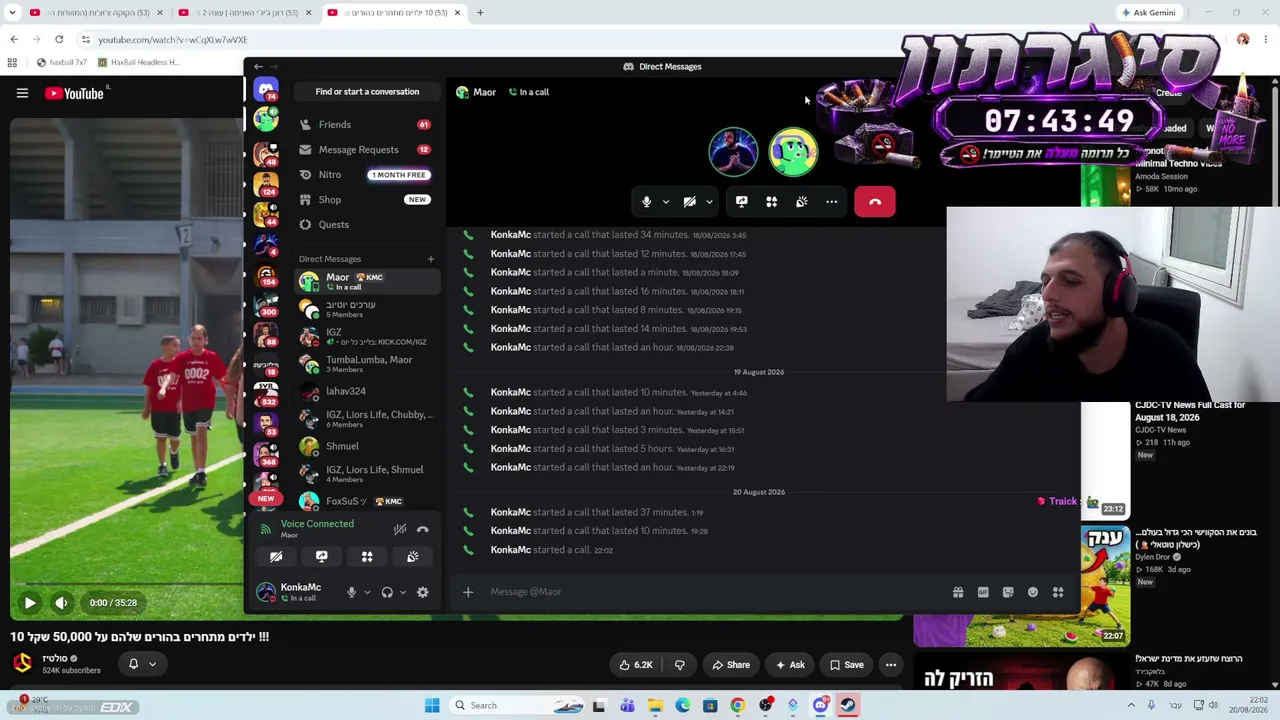Open input device options in user panel
This screenshot has width=1280, height=720.
pos(367,592)
